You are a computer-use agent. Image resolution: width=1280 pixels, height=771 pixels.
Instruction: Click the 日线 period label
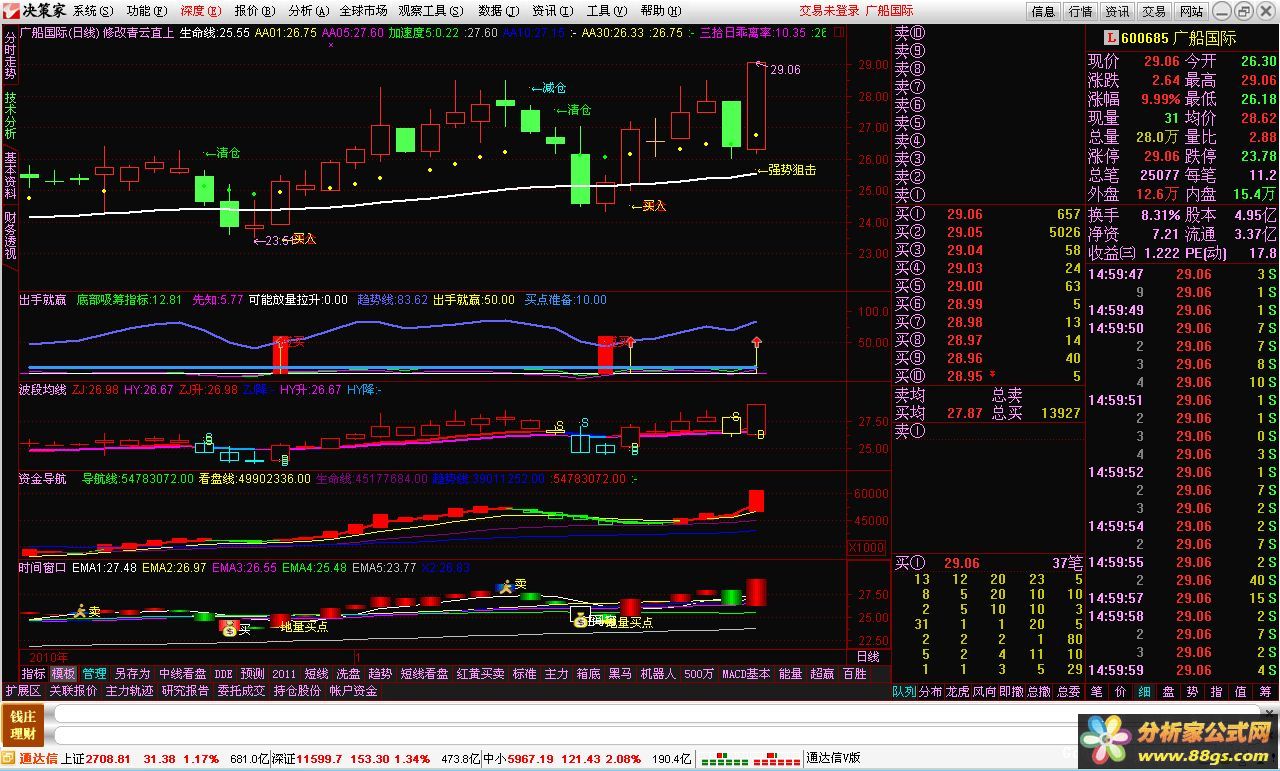867,657
